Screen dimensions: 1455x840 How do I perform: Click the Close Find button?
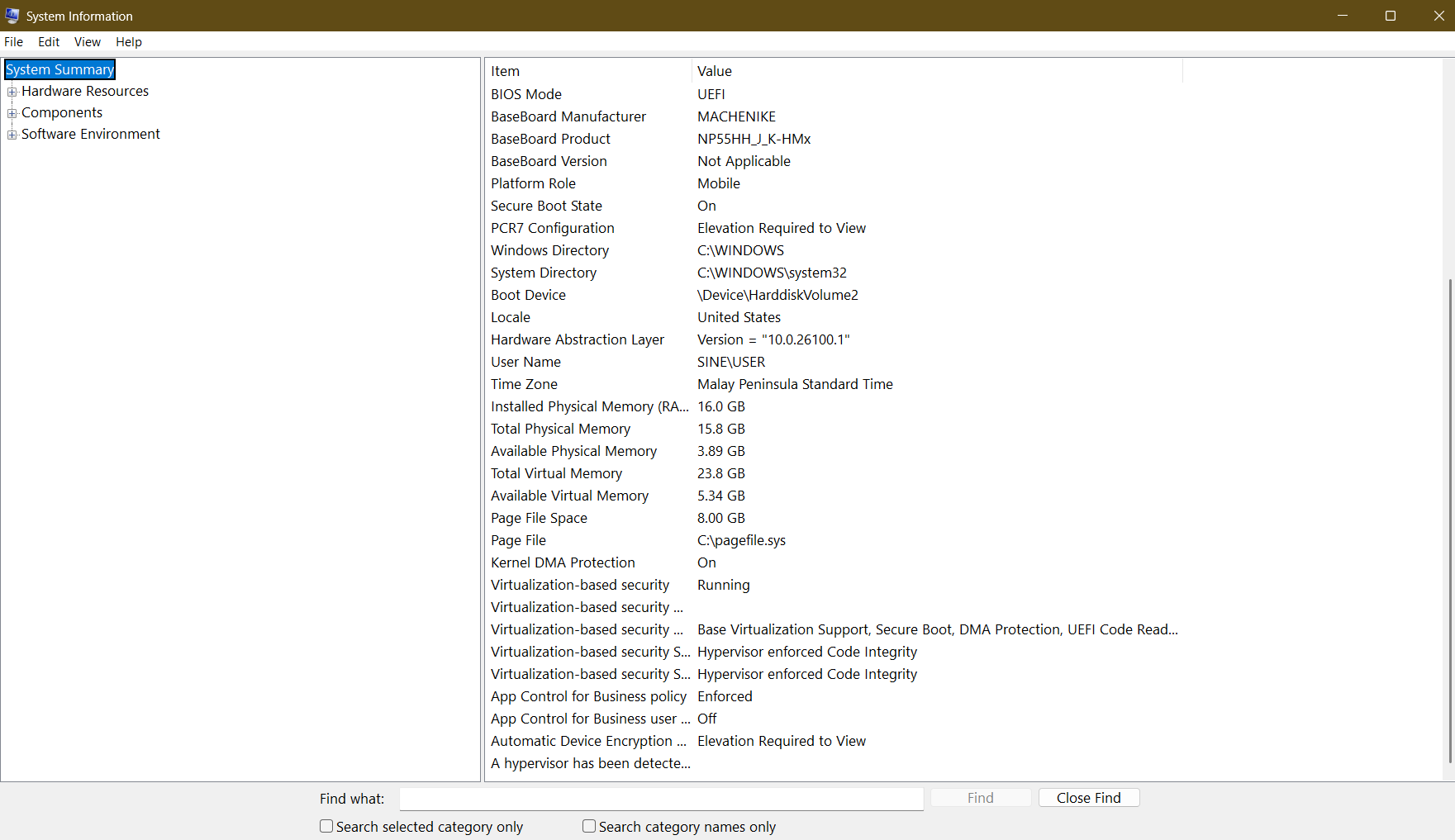coord(1089,798)
